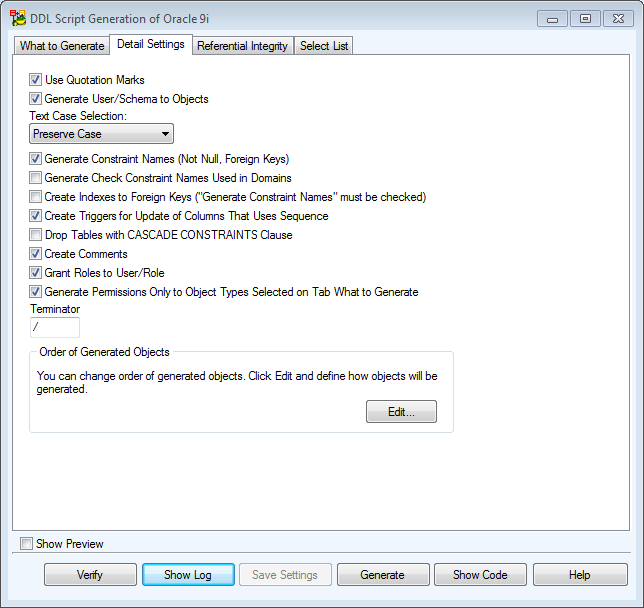Viewport: 644px width, 608px height.
Task: Toggle Generate Permissions Only to Object Types
Action: click(x=35, y=292)
